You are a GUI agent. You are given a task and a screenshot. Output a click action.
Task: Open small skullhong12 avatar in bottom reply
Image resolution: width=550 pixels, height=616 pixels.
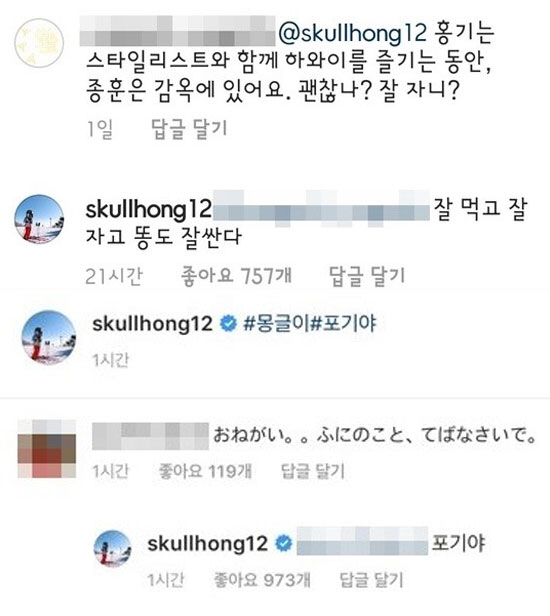click(112, 549)
